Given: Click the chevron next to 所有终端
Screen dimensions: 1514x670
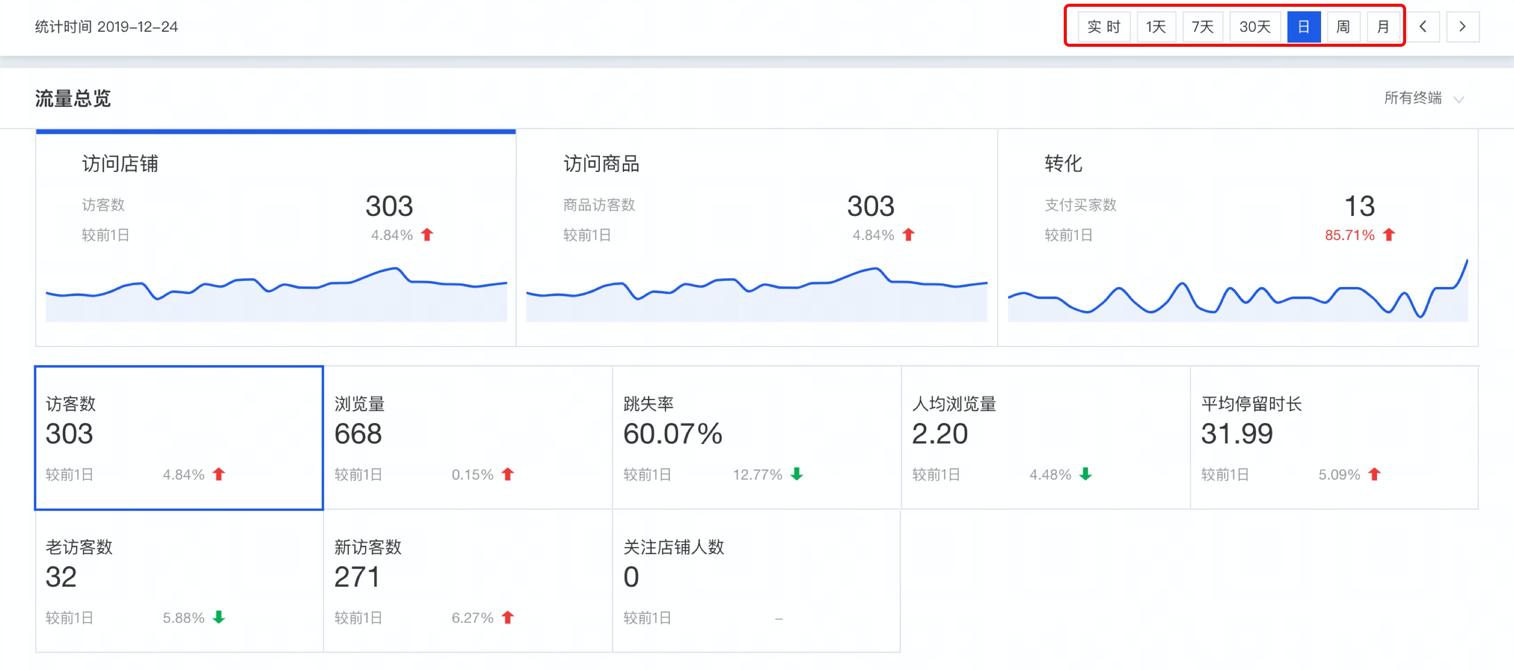Looking at the screenshot, I should point(1458,98).
